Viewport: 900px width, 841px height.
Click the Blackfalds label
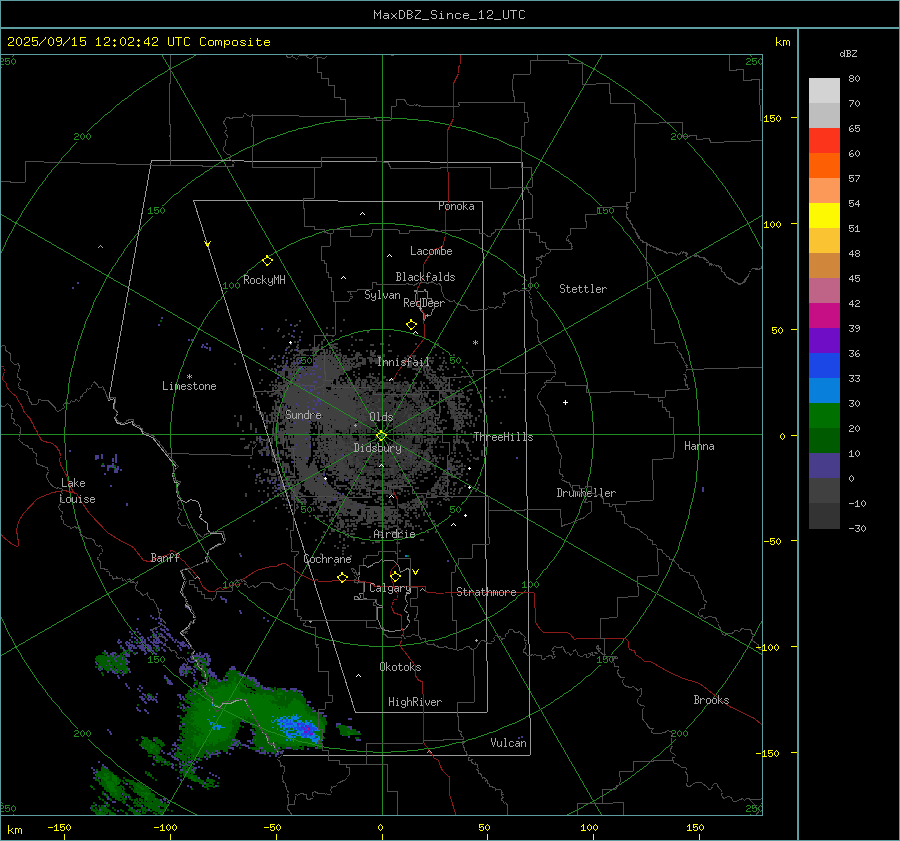425,277
